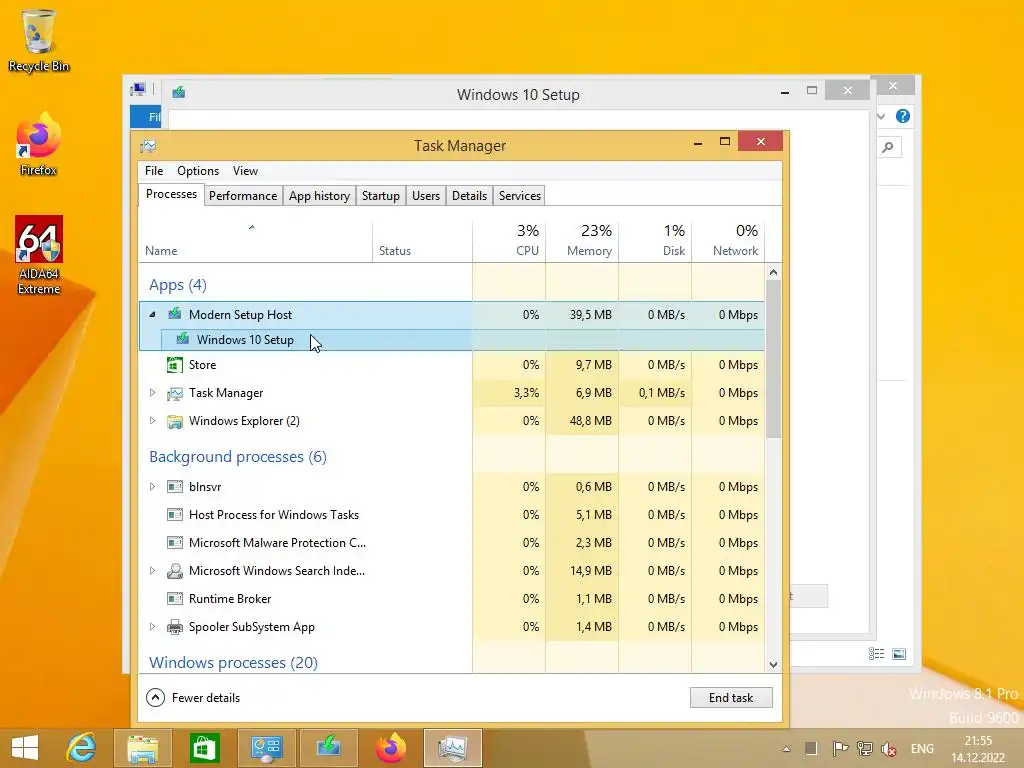The image size is (1024, 768).
Task: Click the scroll down arrow in the process list
Action: pyautogui.click(x=773, y=665)
